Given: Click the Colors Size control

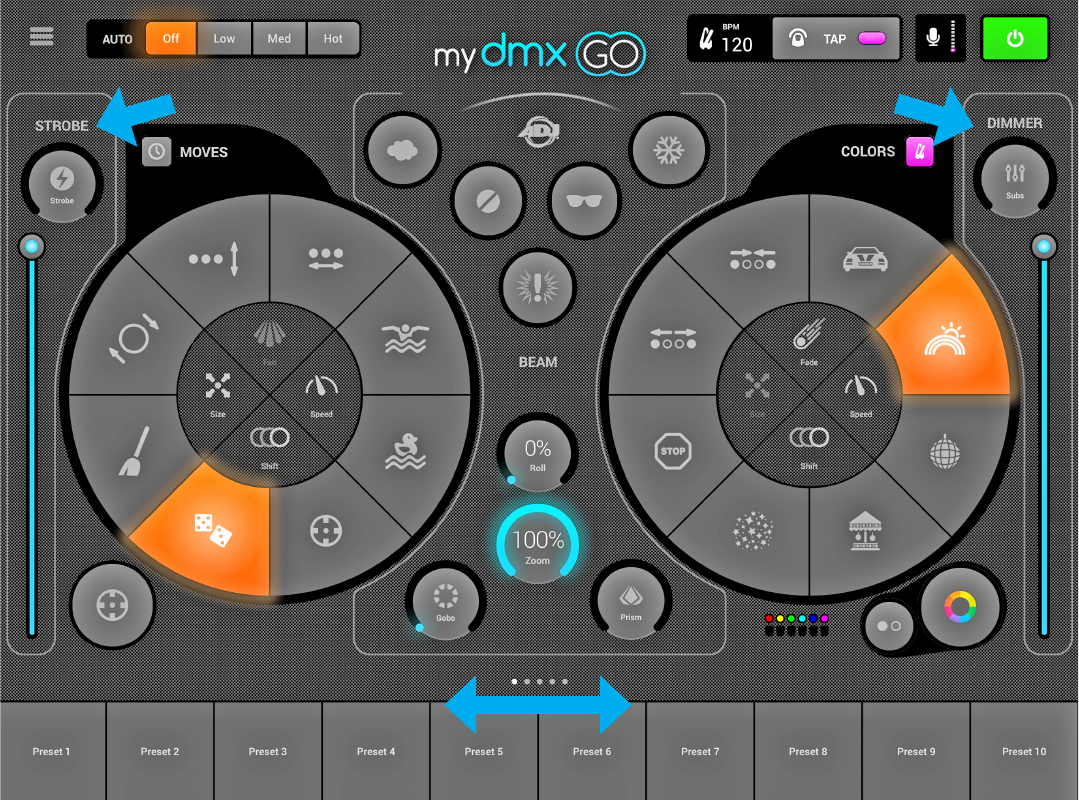Looking at the screenshot, I should point(757,393).
